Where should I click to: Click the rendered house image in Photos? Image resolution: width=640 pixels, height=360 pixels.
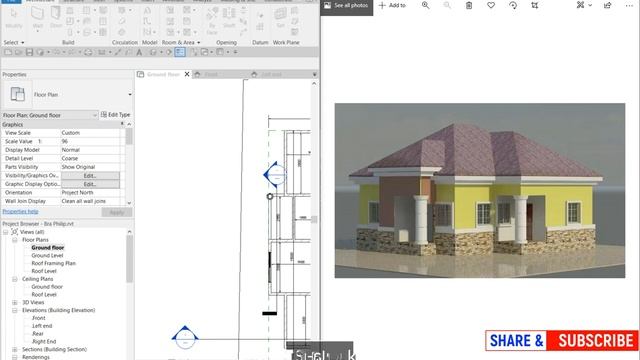480,191
